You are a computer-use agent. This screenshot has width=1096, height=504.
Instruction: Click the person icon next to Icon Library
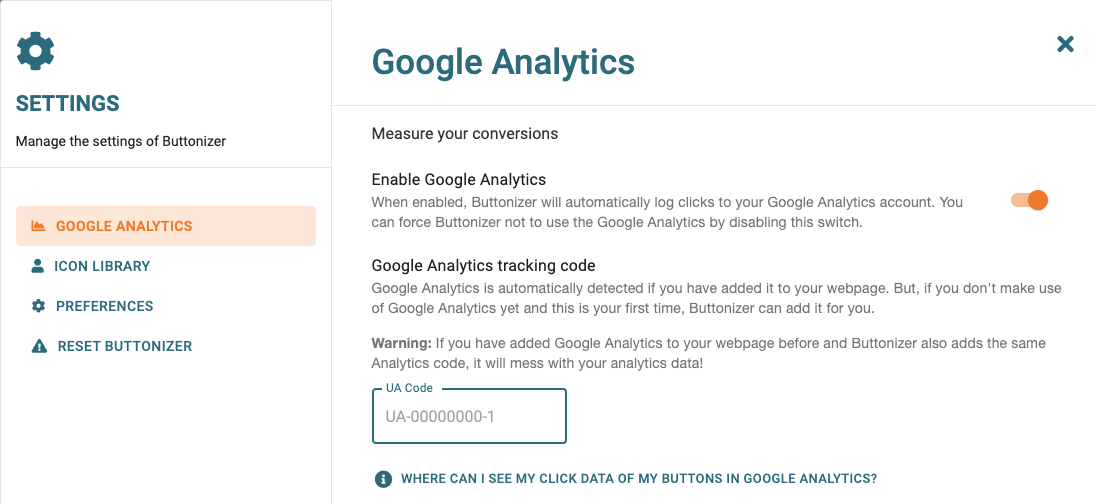click(38, 266)
